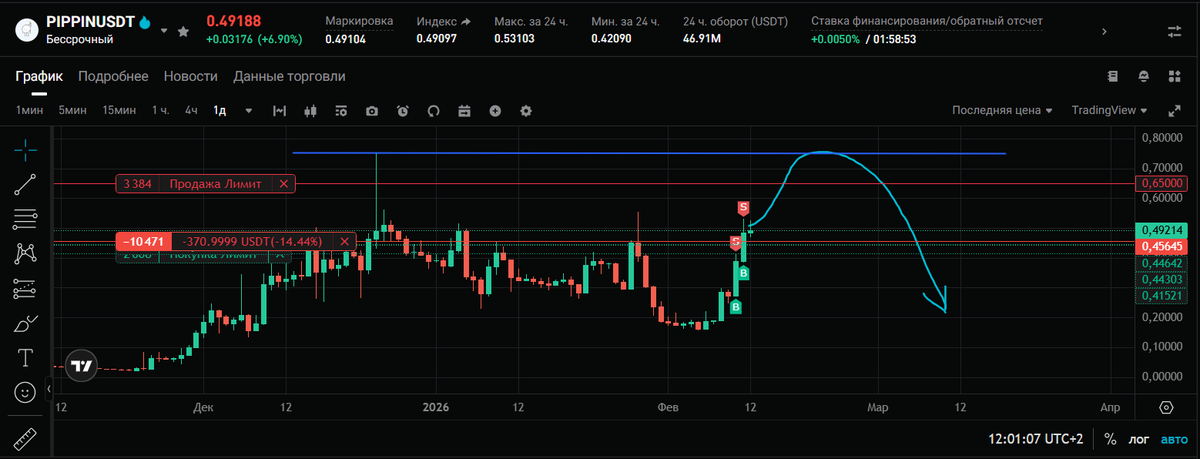Open the indicators template icon

(x=341, y=111)
